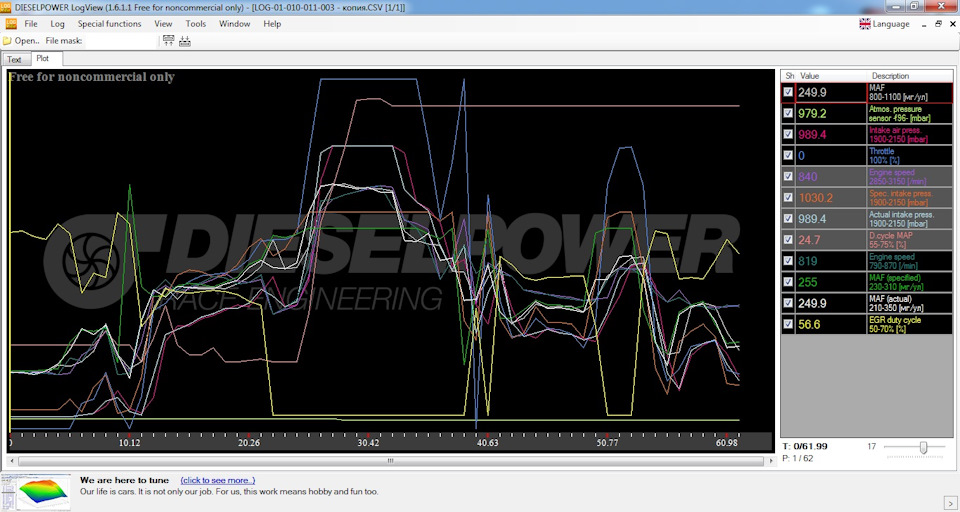Click the horizontal plot scrollbar thumb
Viewport: 960px width, 512px height.
coord(391,461)
